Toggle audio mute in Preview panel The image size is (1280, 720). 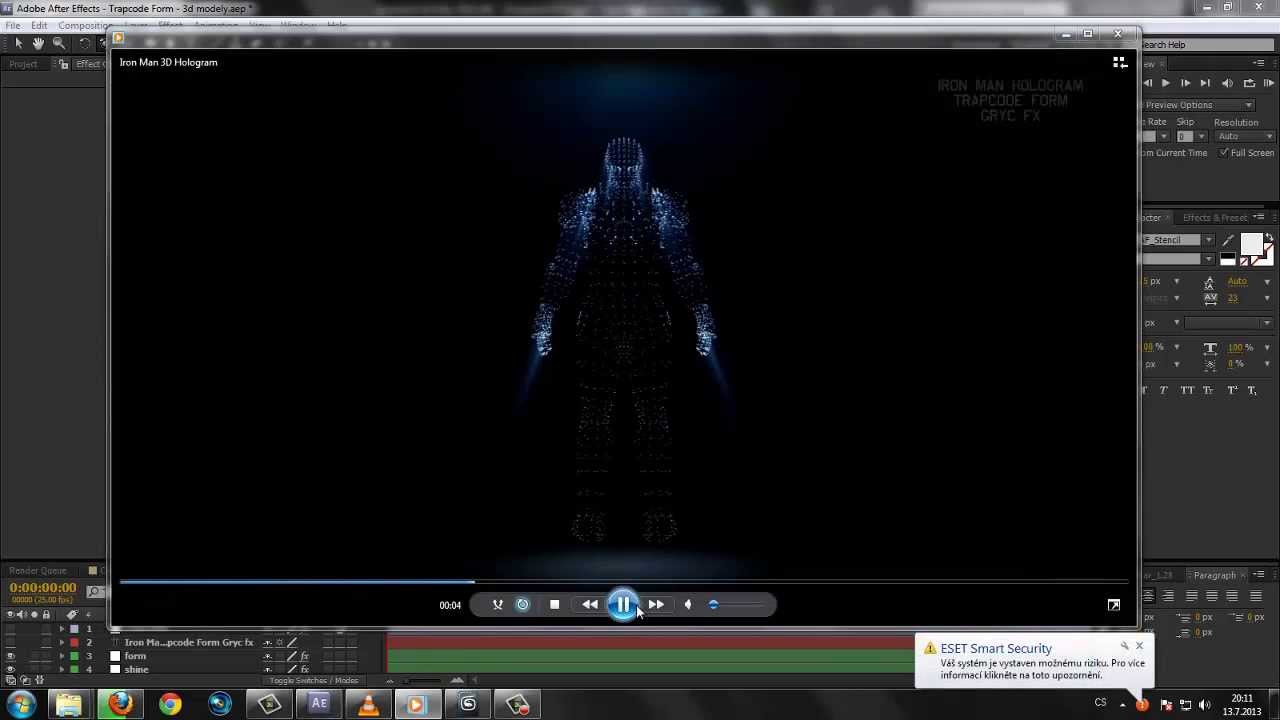pyautogui.click(x=1227, y=84)
